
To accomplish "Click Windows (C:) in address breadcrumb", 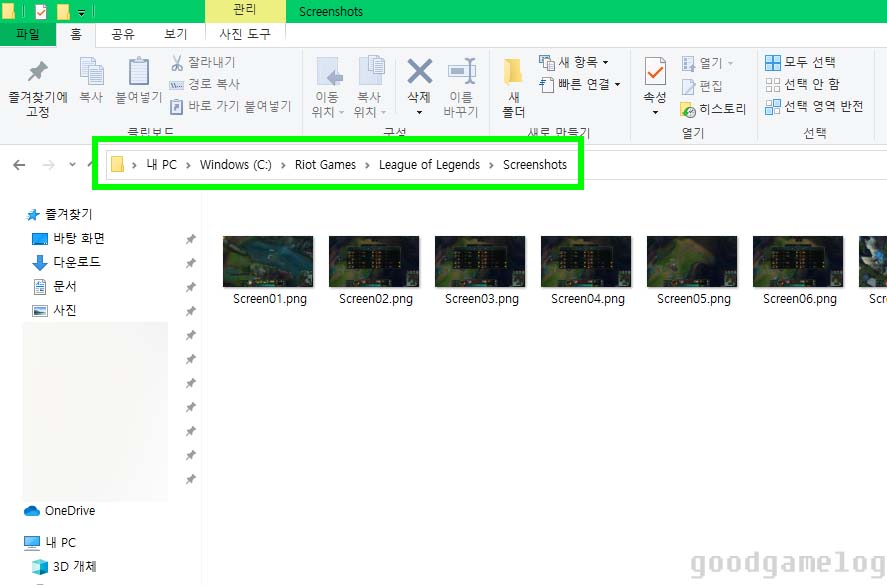I will click(235, 165).
